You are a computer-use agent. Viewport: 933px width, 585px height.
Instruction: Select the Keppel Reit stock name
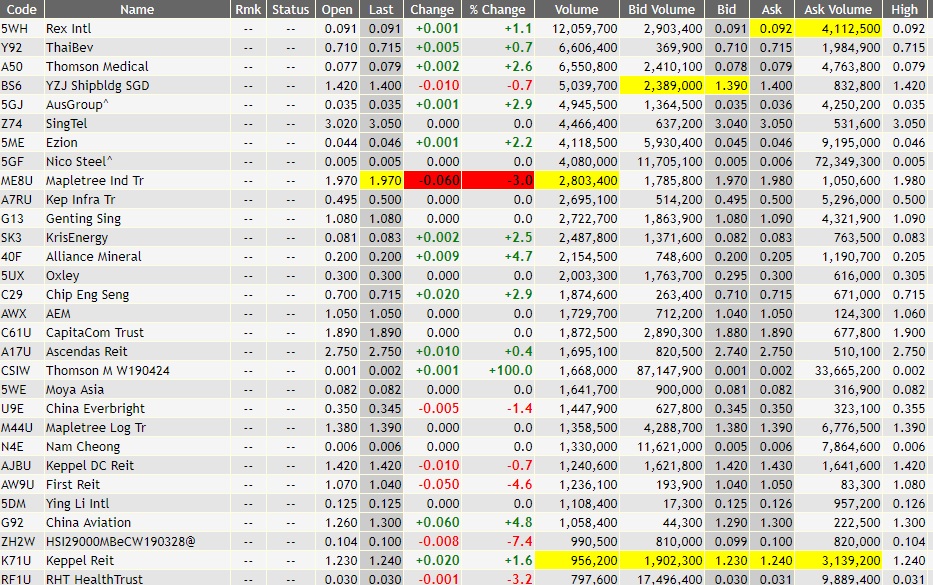click(80, 561)
